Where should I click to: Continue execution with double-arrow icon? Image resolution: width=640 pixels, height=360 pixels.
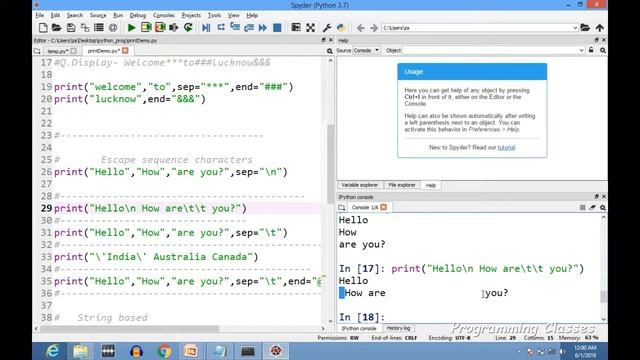263,28
